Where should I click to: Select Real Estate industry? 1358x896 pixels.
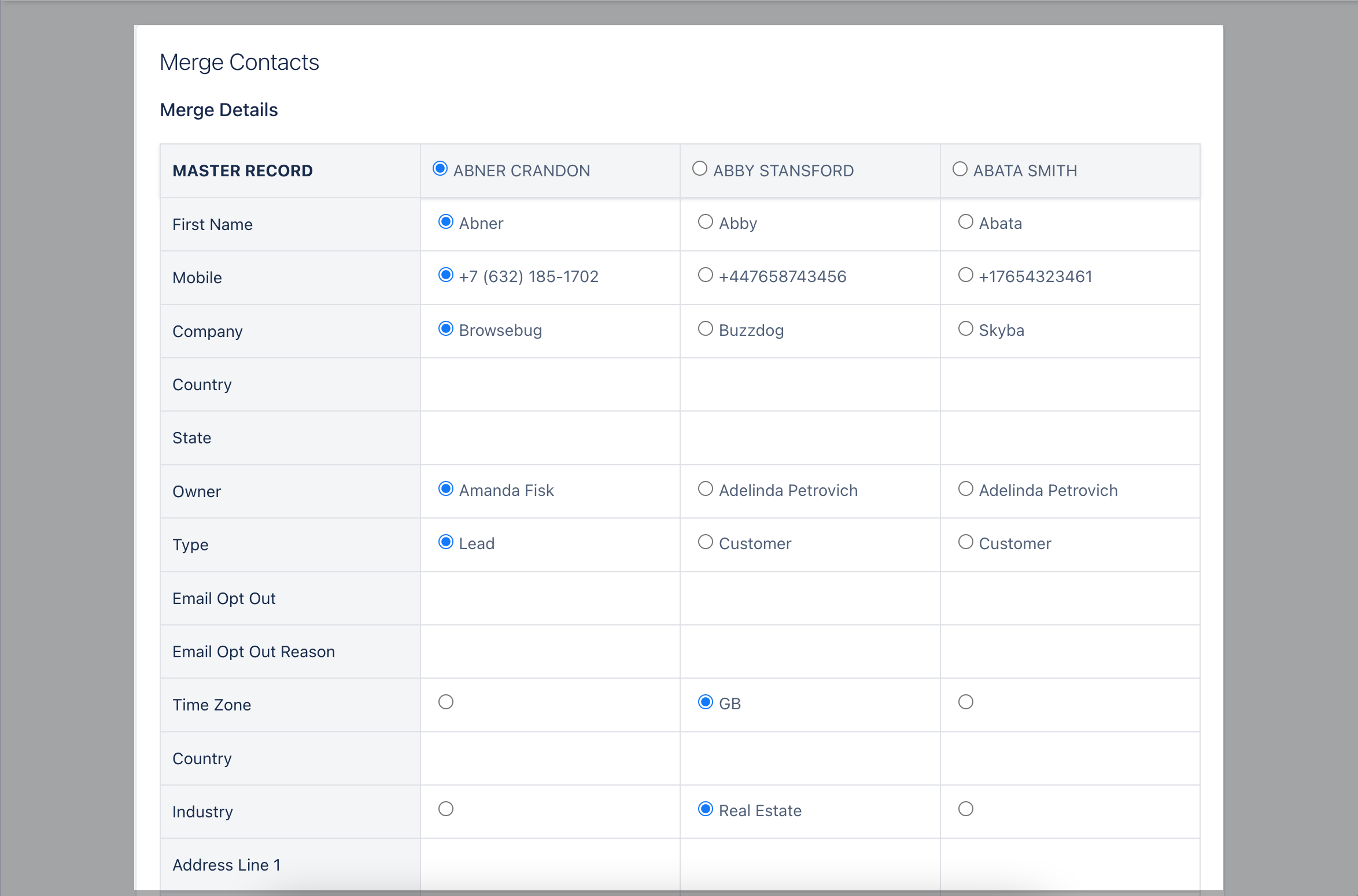pyautogui.click(x=706, y=809)
